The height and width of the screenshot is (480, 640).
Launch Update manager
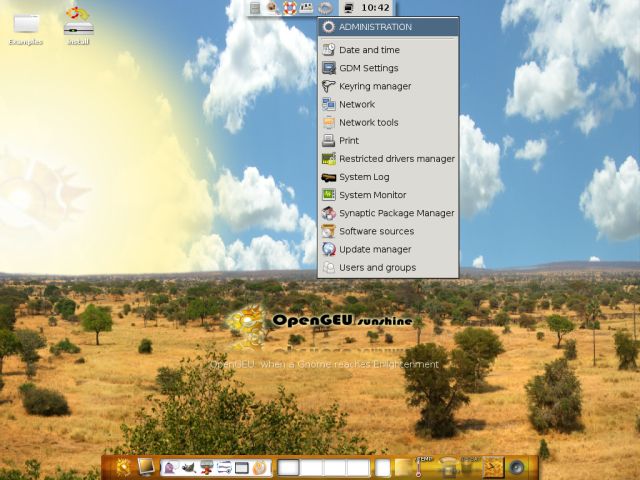pyautogui.click(x=388, y=249)
